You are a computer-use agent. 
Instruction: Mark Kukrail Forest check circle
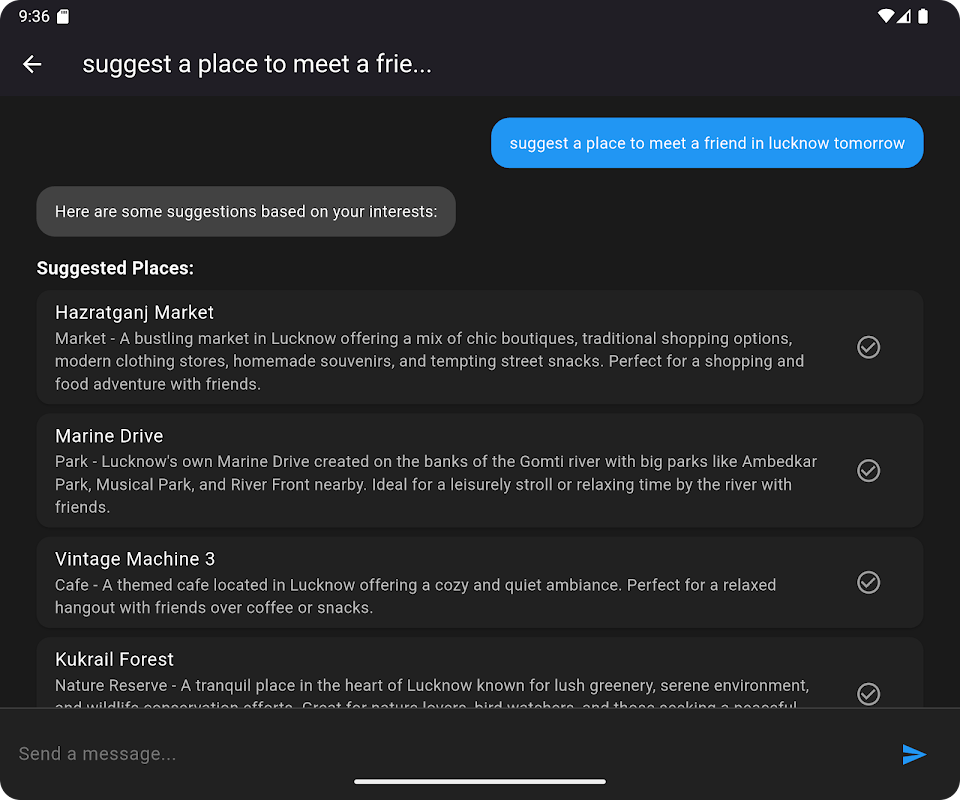(868, 693)
